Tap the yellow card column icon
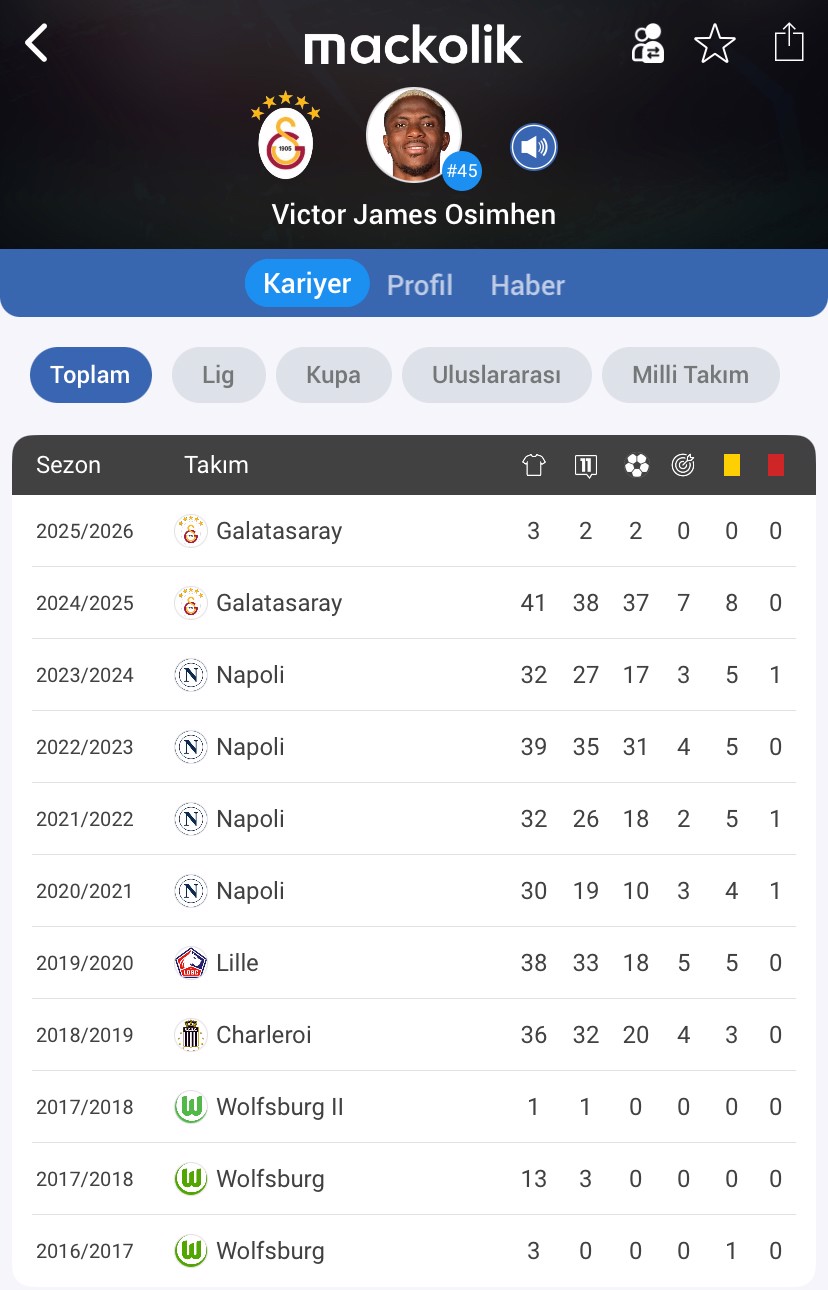828x1290 pixels. 732,465
